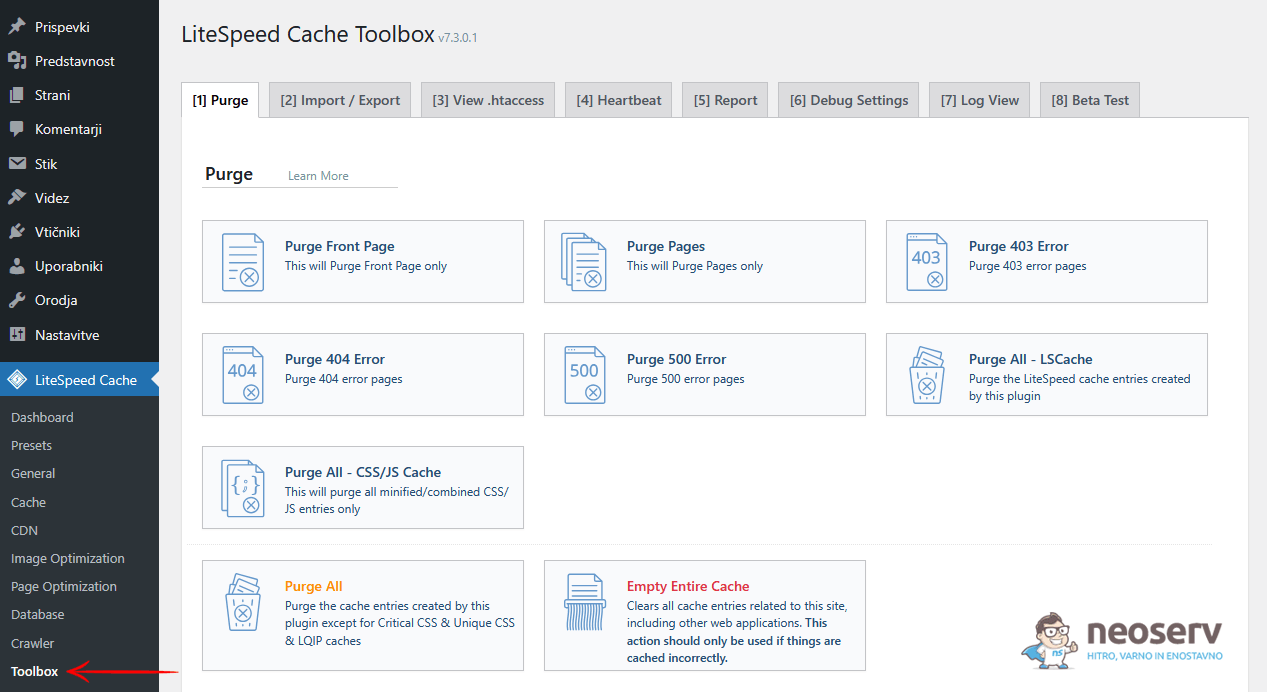Screen dimensions: 1267x692
Task: Click the orange Purge All title
Action: (314, 586)
